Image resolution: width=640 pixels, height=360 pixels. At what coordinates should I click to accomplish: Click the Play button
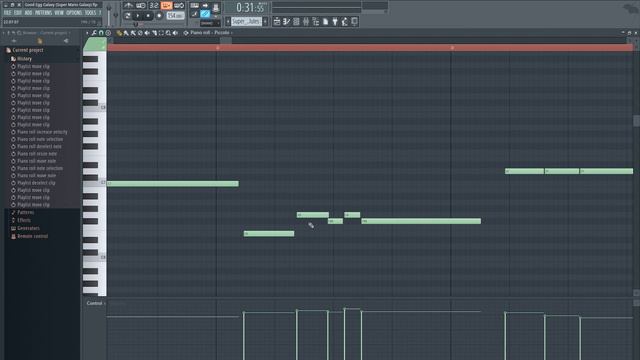138,16
